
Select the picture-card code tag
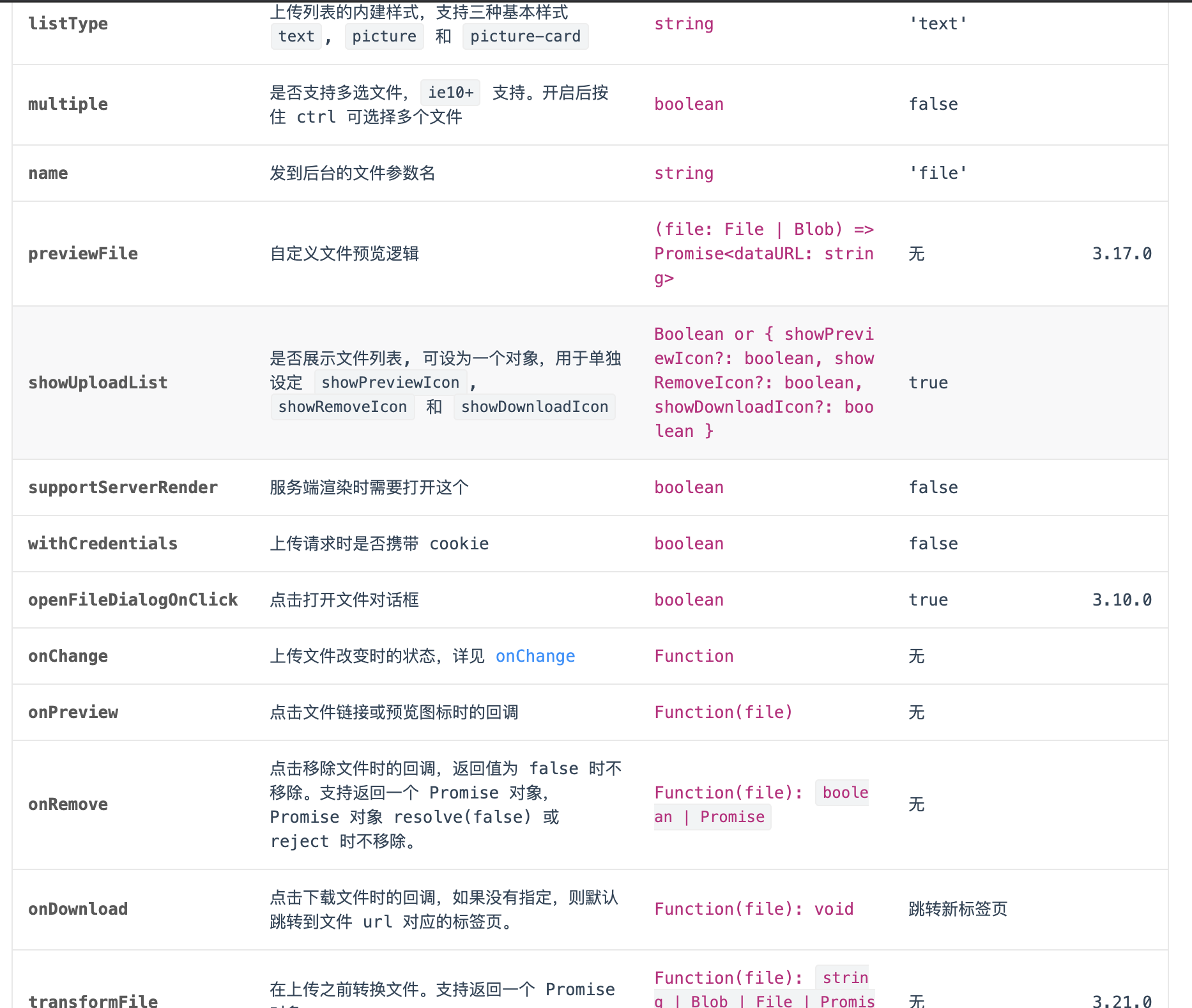pos(525,36)
